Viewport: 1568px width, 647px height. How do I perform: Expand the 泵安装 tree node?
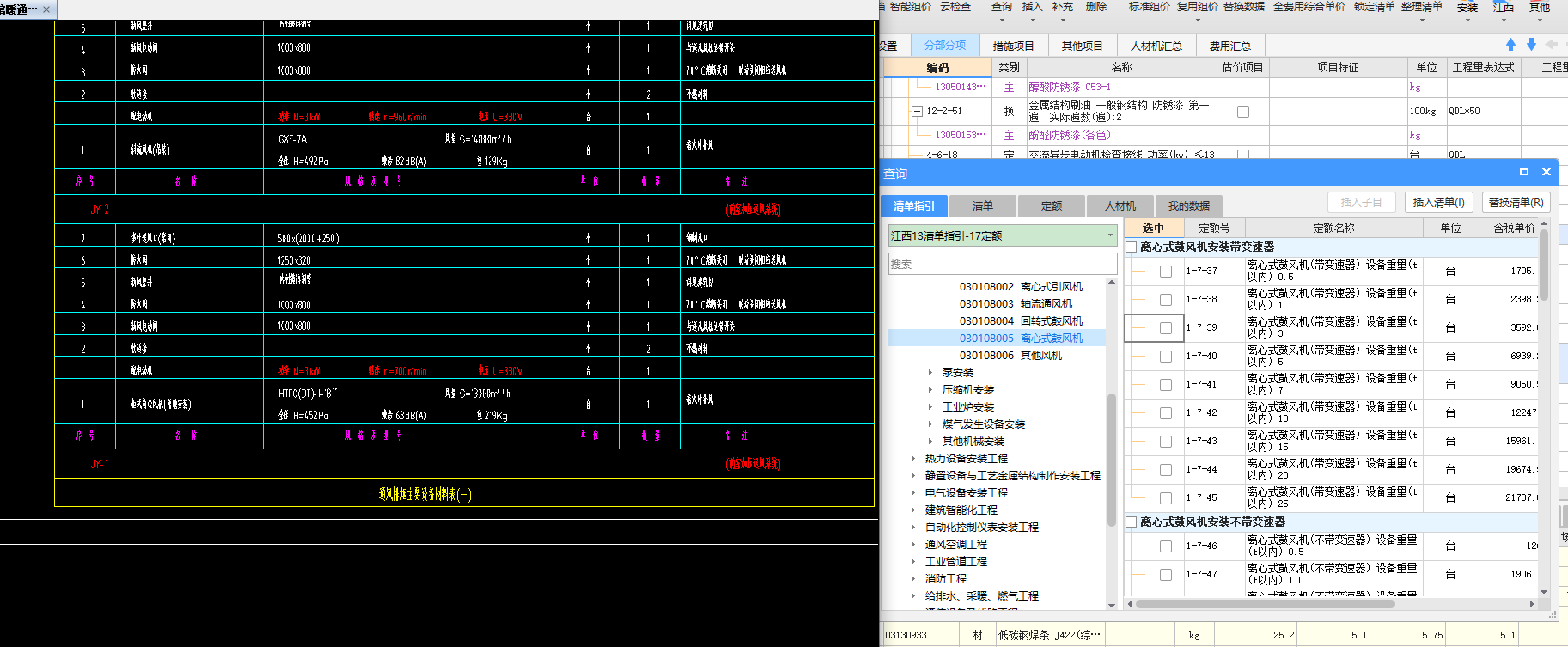[x=930, y=373]
